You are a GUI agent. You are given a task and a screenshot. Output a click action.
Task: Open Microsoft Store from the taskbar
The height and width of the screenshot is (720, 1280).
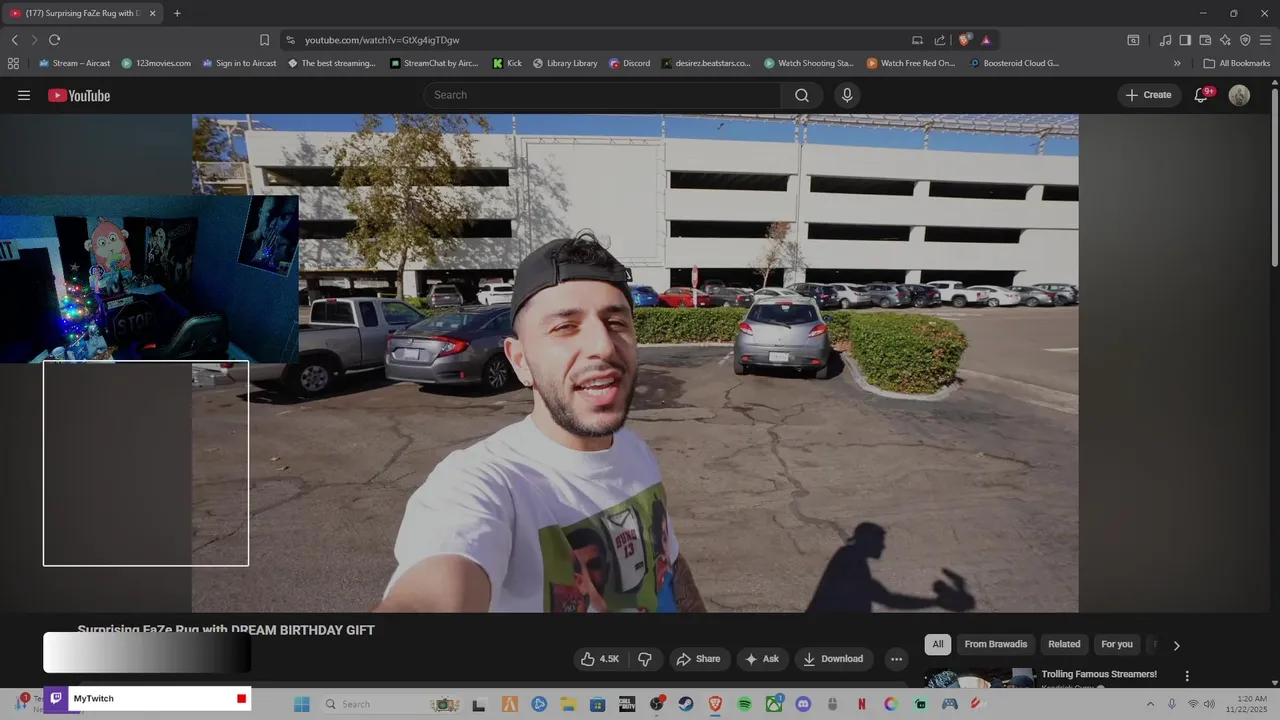pos(597,704)
